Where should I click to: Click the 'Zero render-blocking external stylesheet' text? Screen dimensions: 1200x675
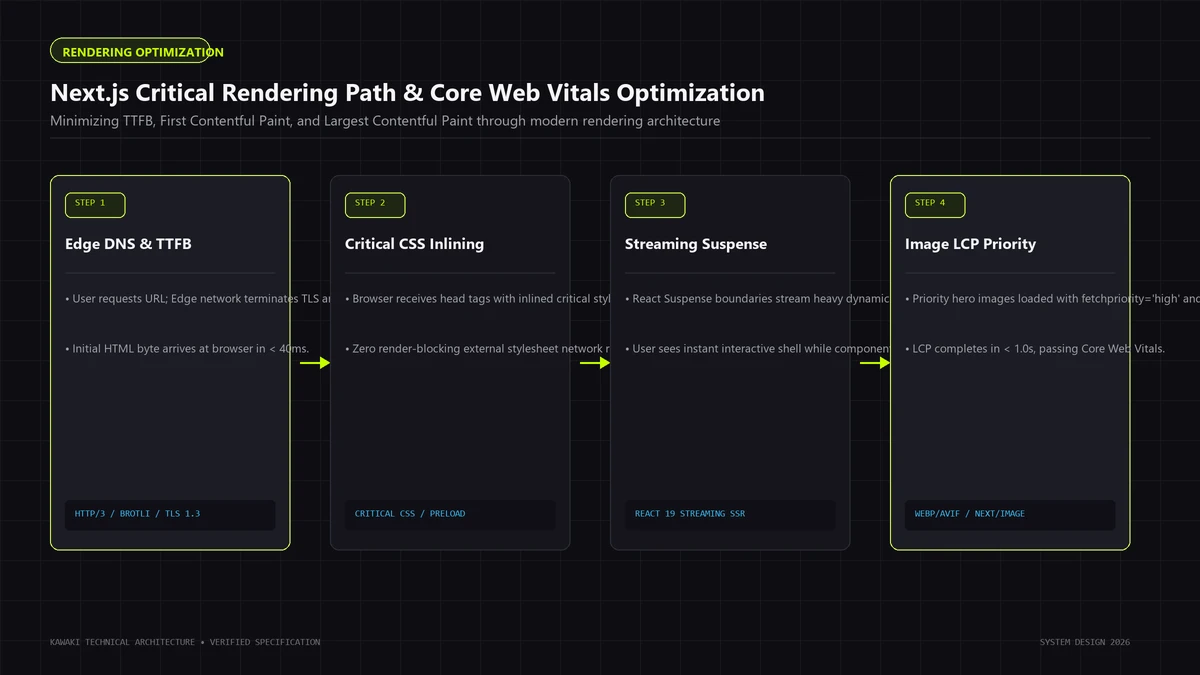click(x=477, y=349)
